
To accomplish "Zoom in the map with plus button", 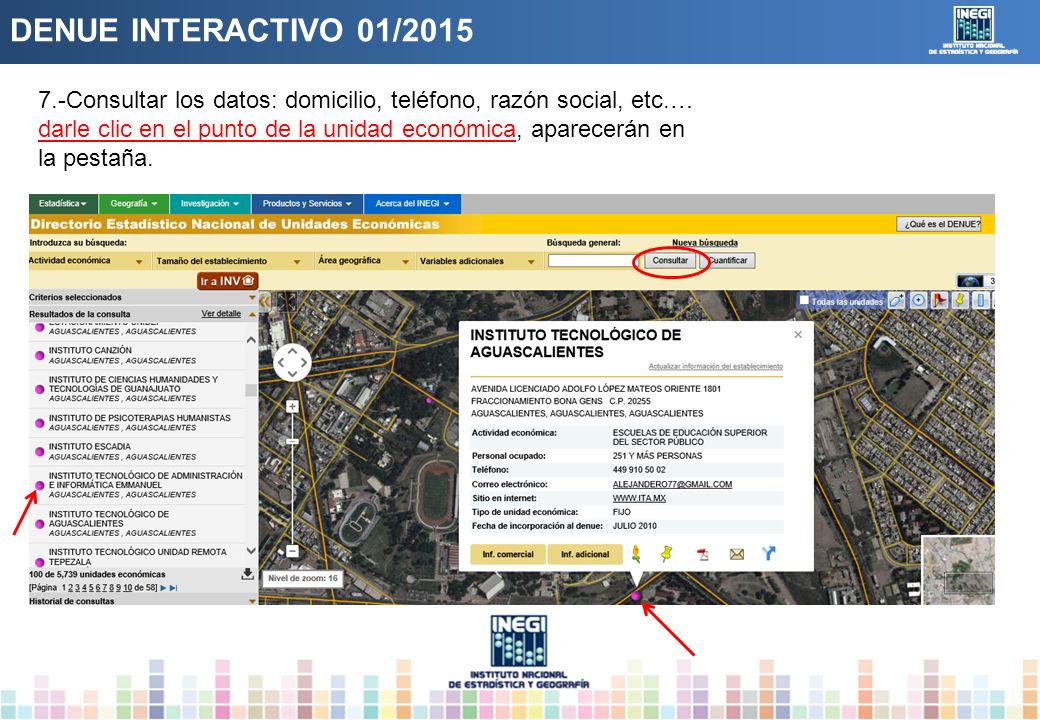I will click(292, 406).
